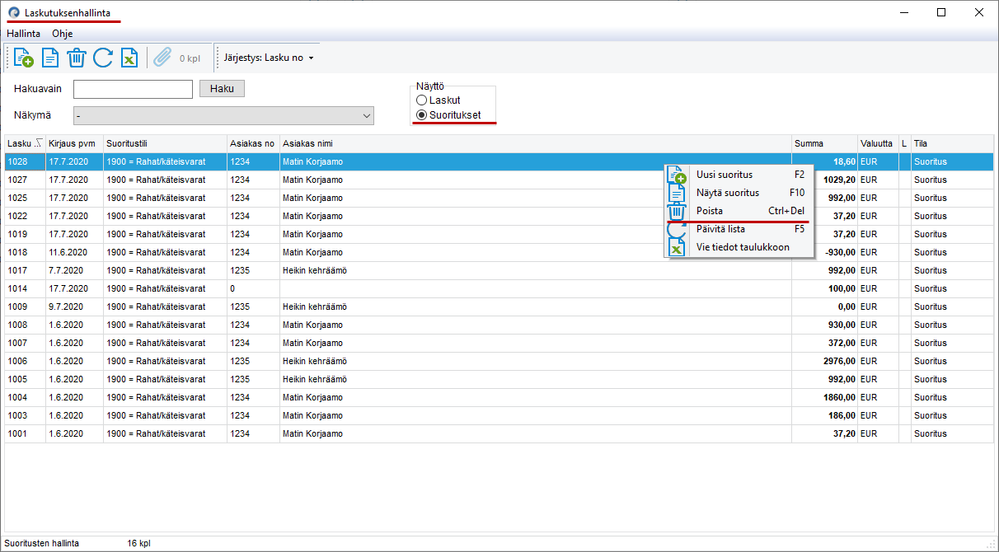Screen dimensions: 999x552
Task: Open the show document toolbar icon
Action: click(x=50, y=57)
